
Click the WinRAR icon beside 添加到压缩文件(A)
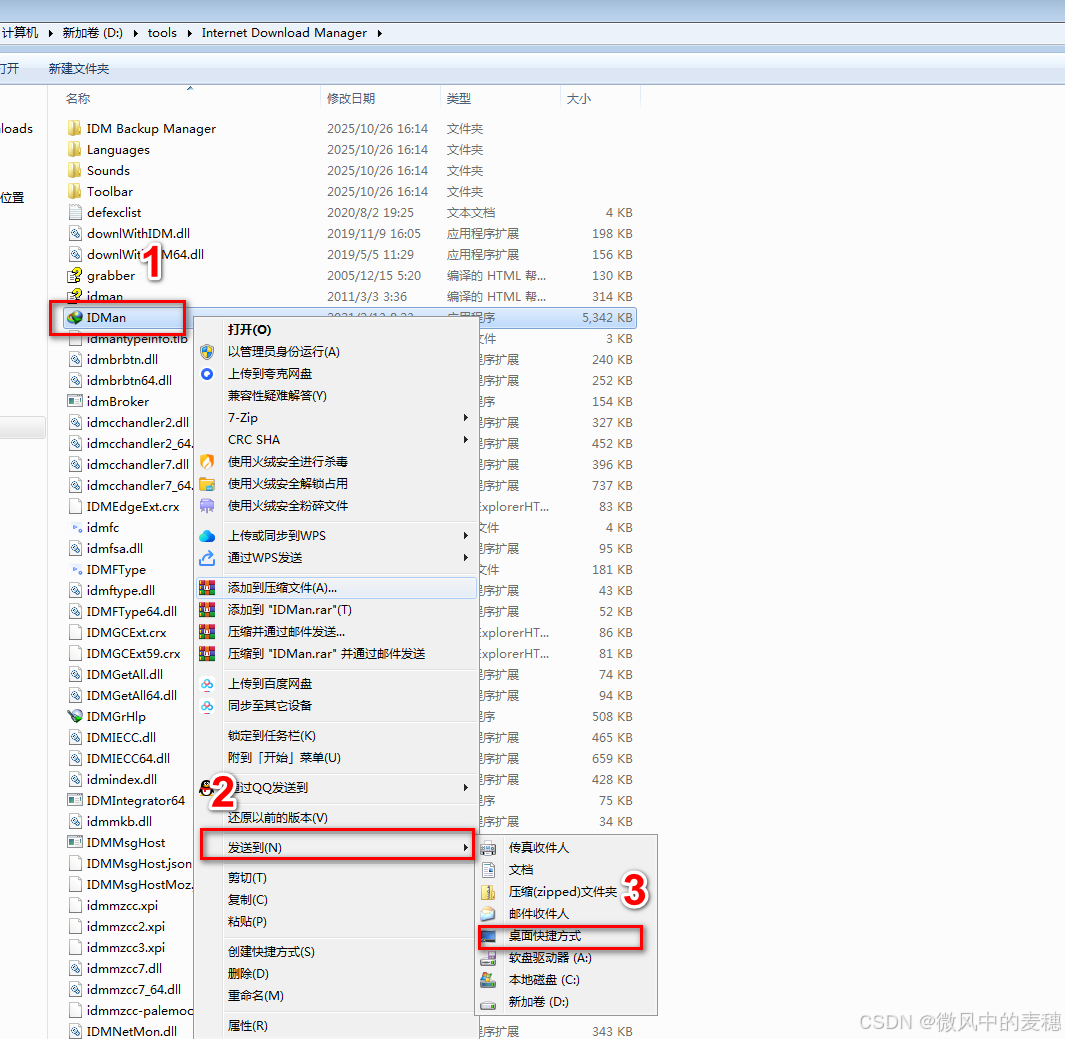207,588
